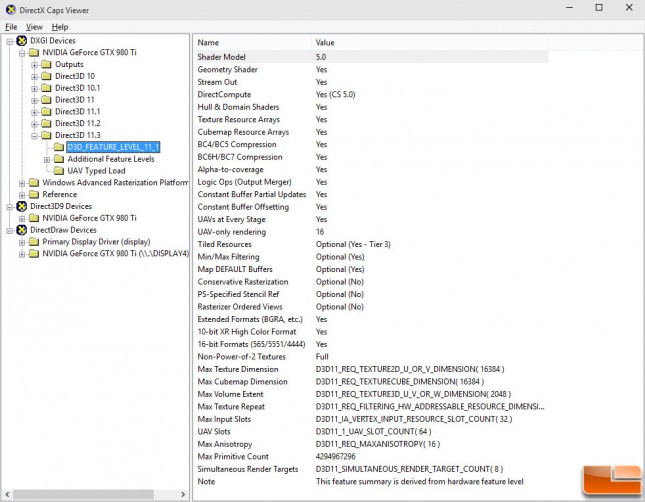Screen dimensions: 645x502
Task: Expand Primary Display Driver node
Action: (x=22, y=242)
